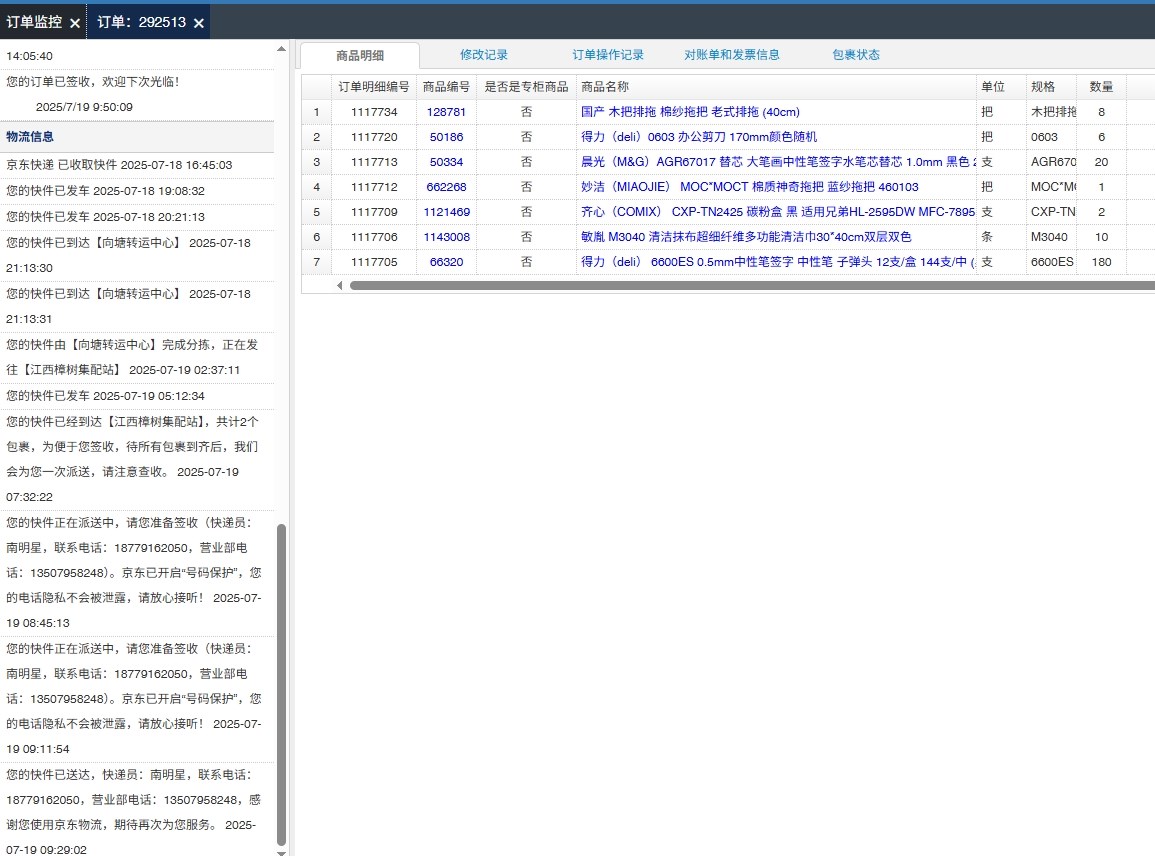This screenshot has height=856, width=1155.
Task: Open product number link 1121469
Action: pyautogui.click(x=446, y=212)
